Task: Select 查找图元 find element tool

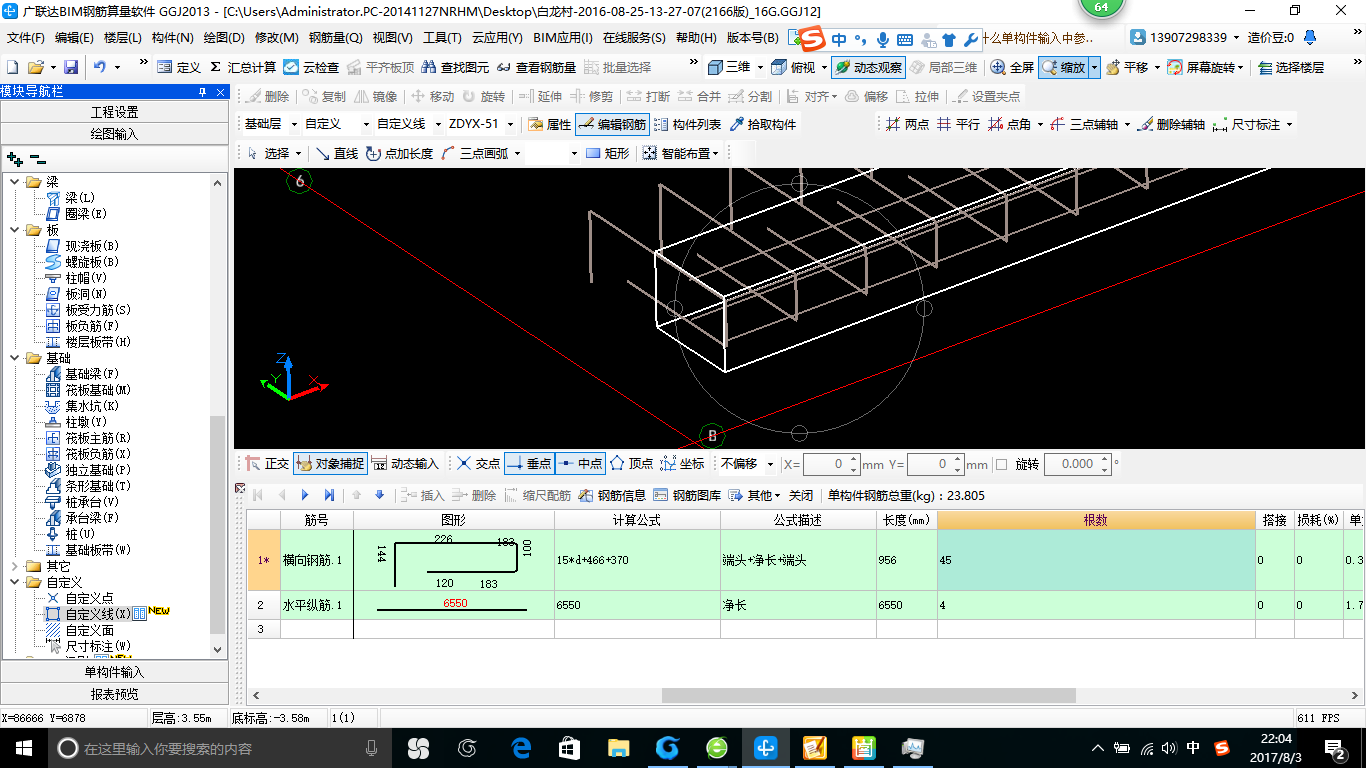Action: tap(455, 67)
